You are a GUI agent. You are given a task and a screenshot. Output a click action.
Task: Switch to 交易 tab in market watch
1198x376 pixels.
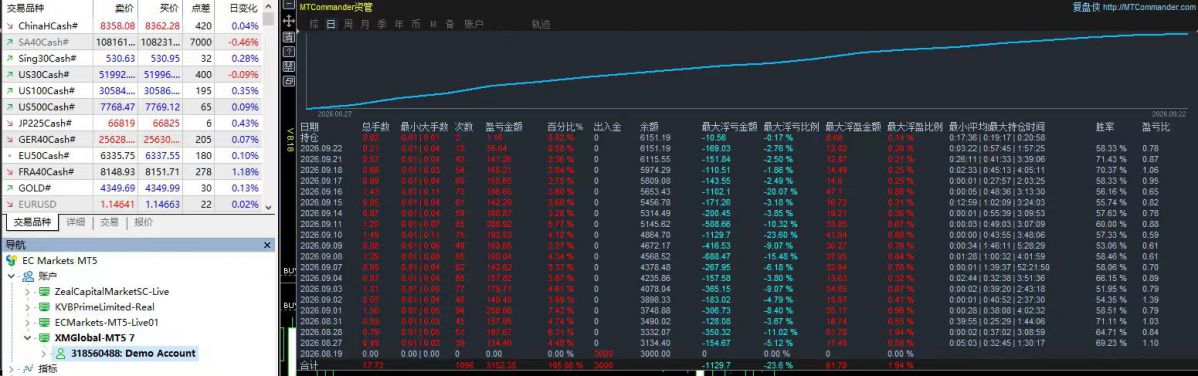109,222
